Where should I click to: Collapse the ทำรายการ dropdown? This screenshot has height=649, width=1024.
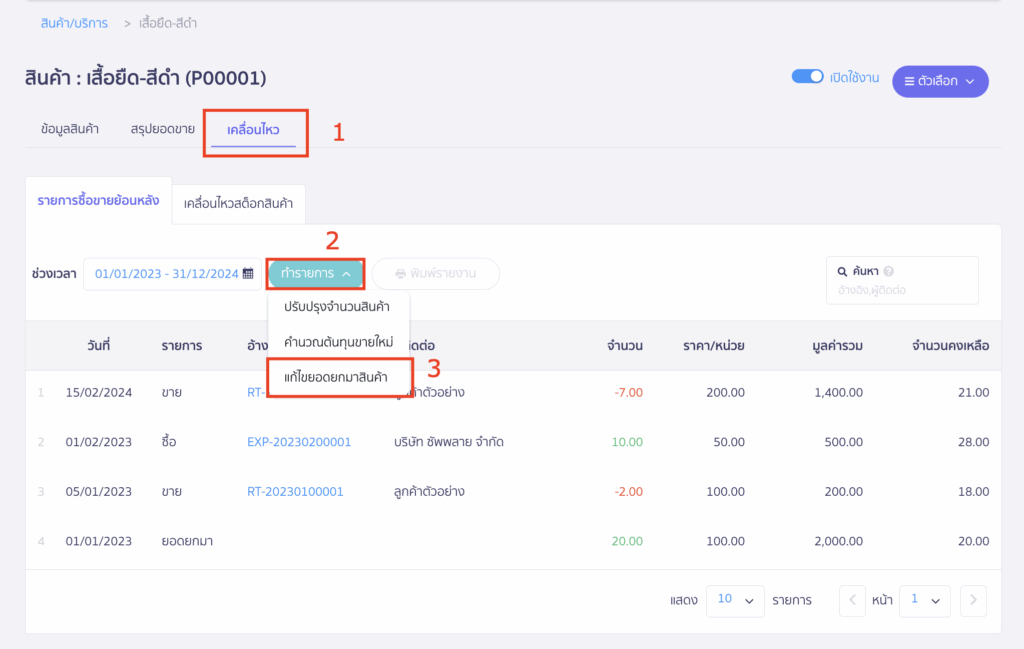click(315, 273)
